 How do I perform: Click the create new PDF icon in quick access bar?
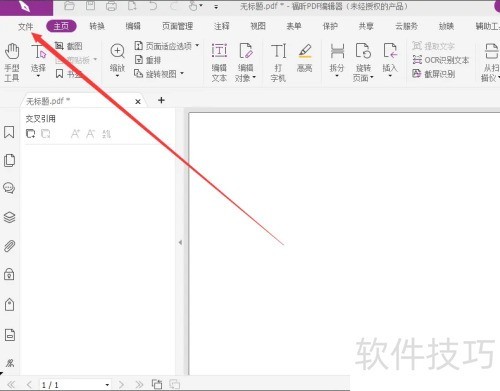tap(132, 6)
